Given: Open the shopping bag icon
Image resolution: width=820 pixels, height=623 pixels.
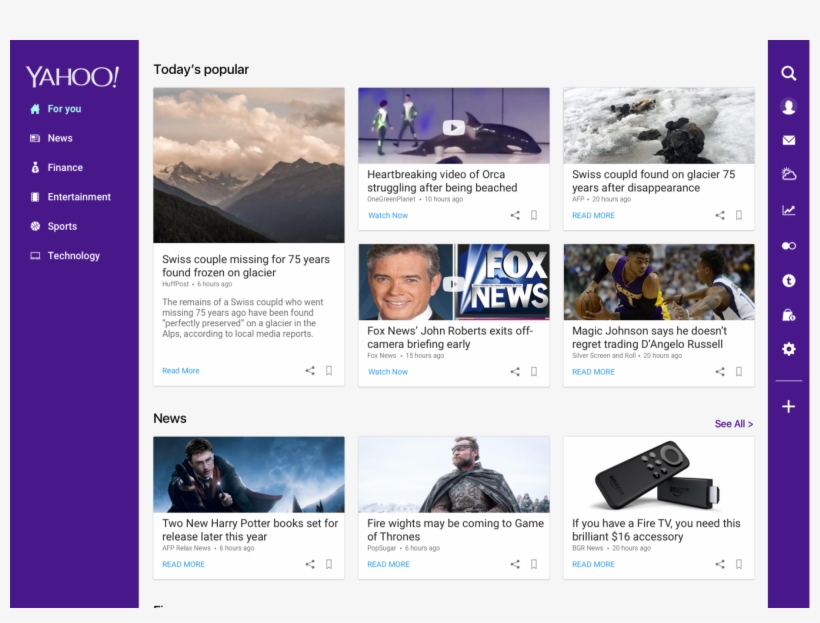Looking at the screenshot, I should (789, 315).
